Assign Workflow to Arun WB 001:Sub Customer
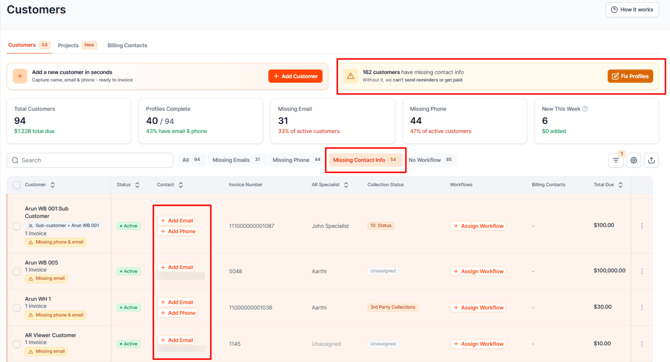 pyautogui.click(x=478, y=226)
